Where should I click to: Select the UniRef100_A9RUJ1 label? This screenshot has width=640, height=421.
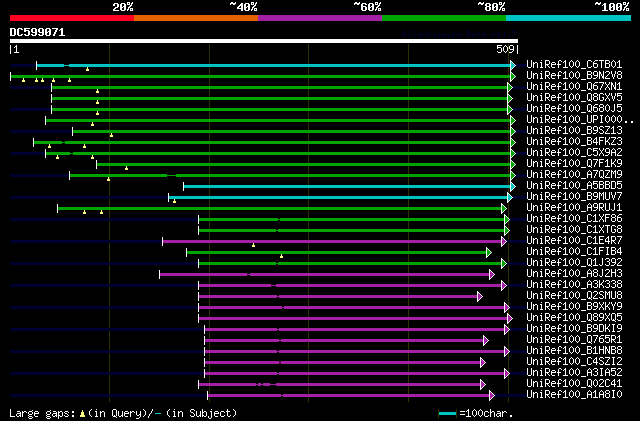coord(574,208)
